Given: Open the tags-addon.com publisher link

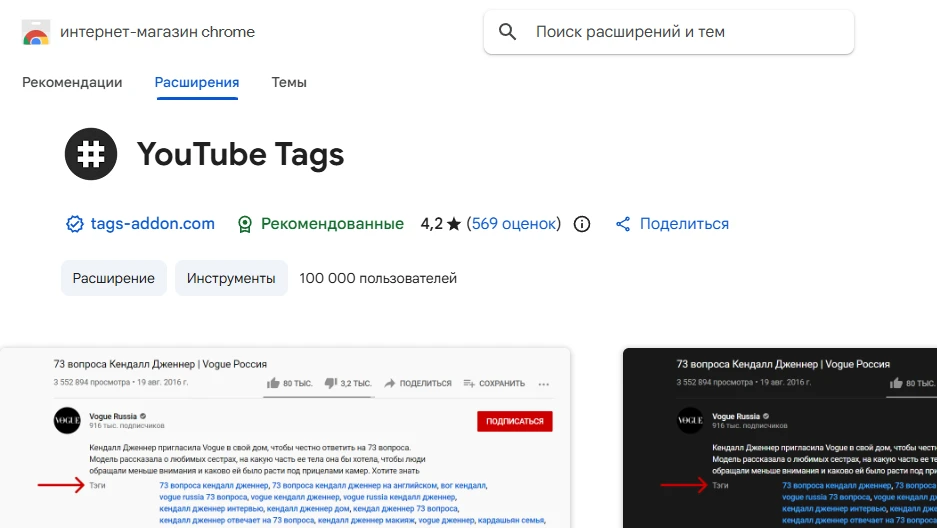Looking at the screenshot, I should click(x=152, y=224).
